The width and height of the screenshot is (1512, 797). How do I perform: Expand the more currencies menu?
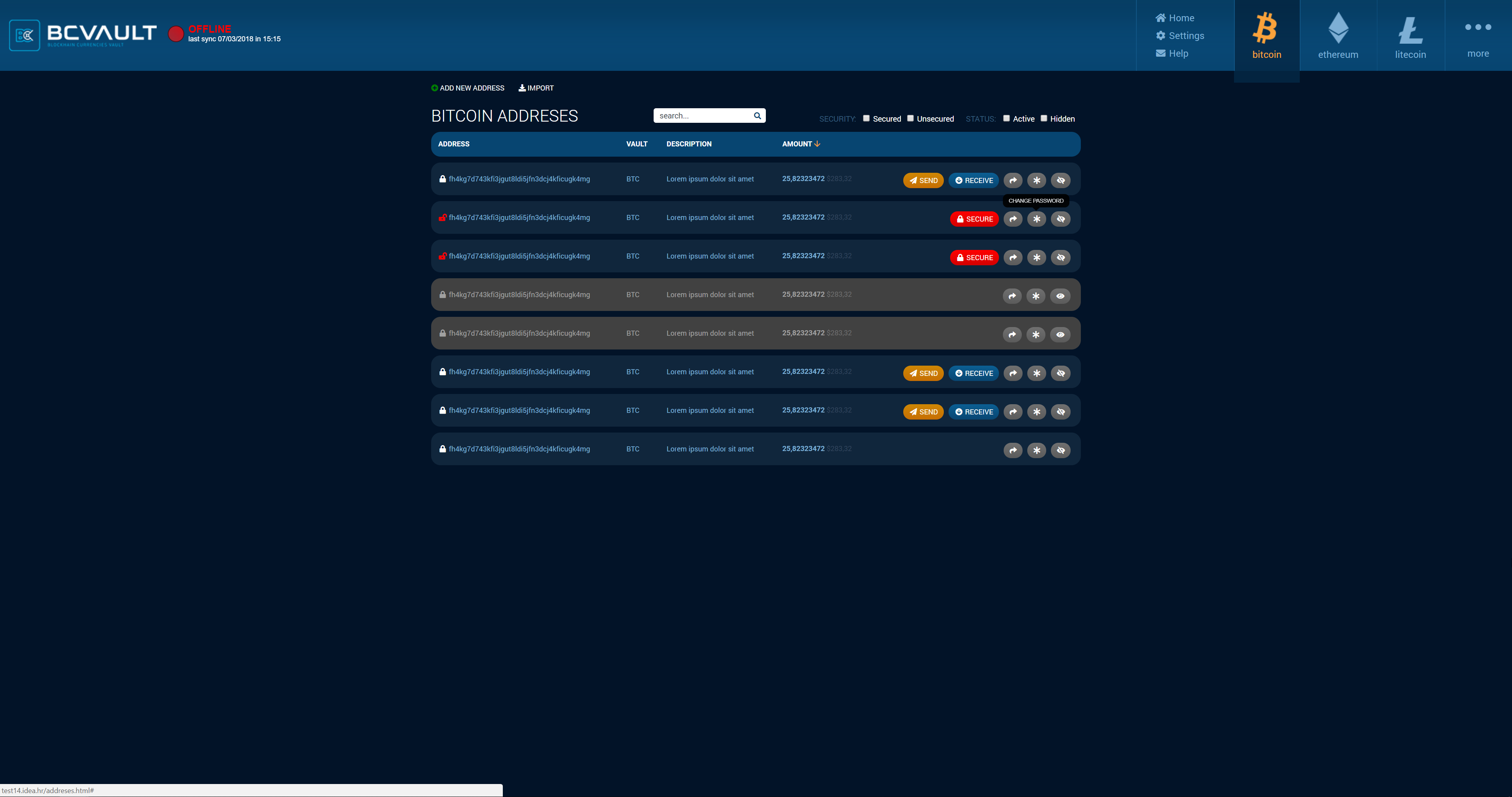coord(1477,35)
